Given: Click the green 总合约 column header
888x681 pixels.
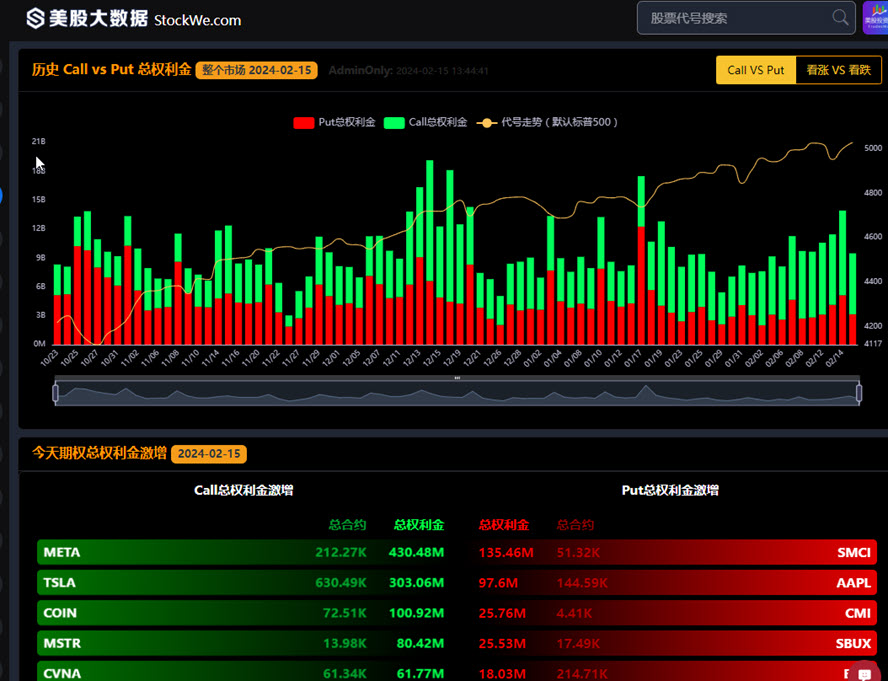Looking at the screenshot, I should click(x=348, y=525).
